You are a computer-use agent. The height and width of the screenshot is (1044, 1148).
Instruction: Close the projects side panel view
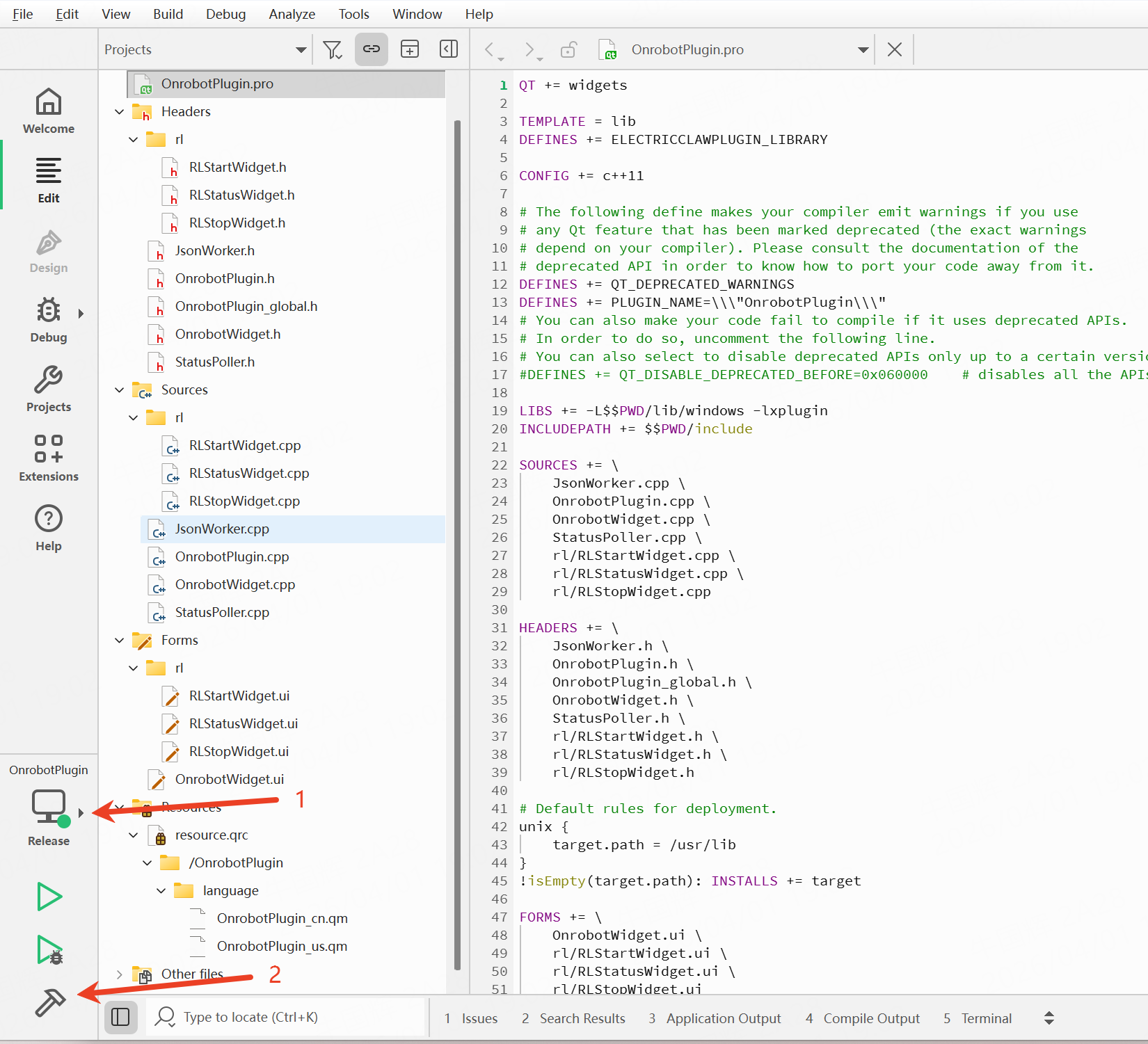(x=449, y=49)
